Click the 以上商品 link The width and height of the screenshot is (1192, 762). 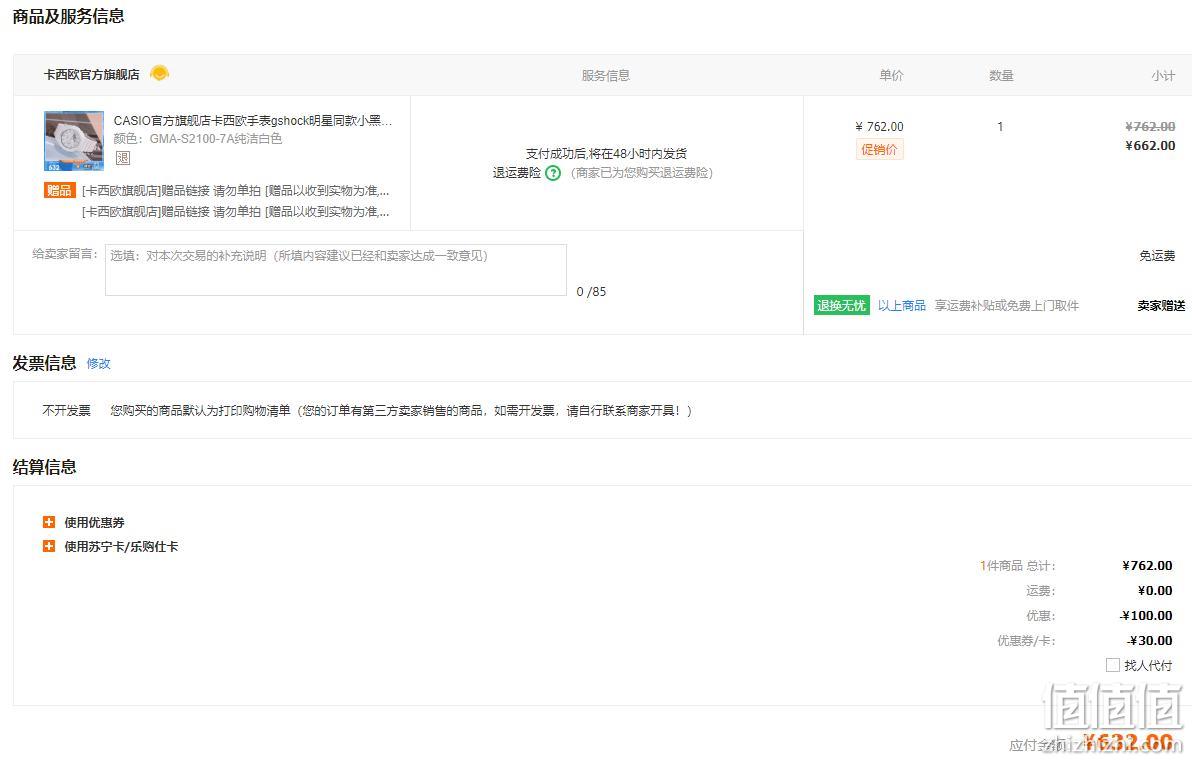pos(902,306)
